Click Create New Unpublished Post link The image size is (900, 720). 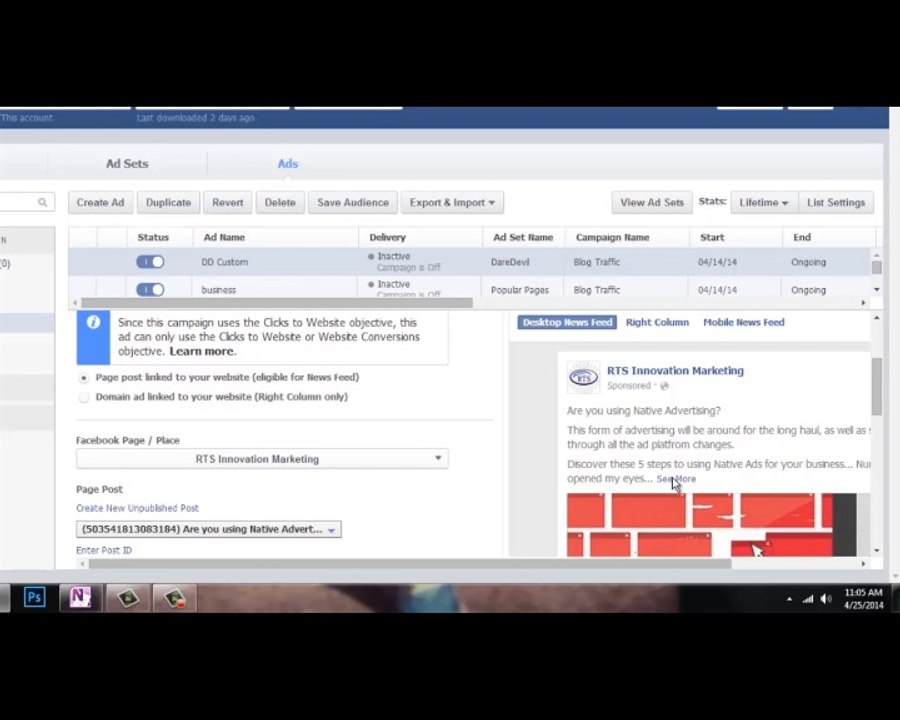click(x=137, y=508)
